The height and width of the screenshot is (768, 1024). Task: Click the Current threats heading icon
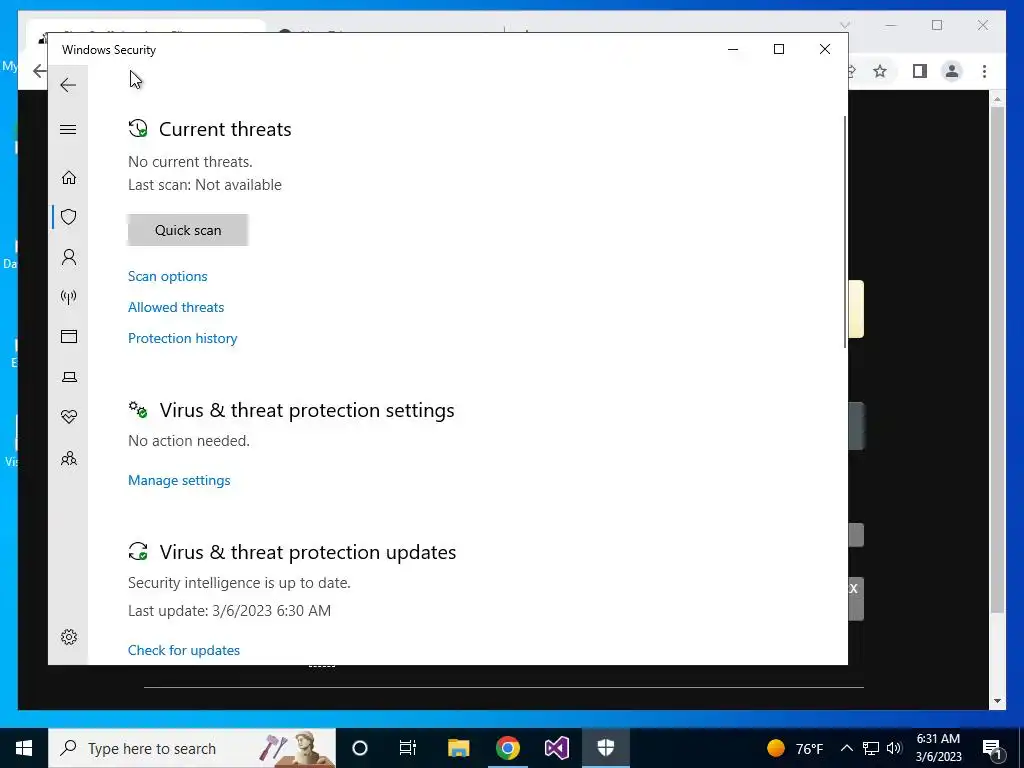click(x=138, y=129)
